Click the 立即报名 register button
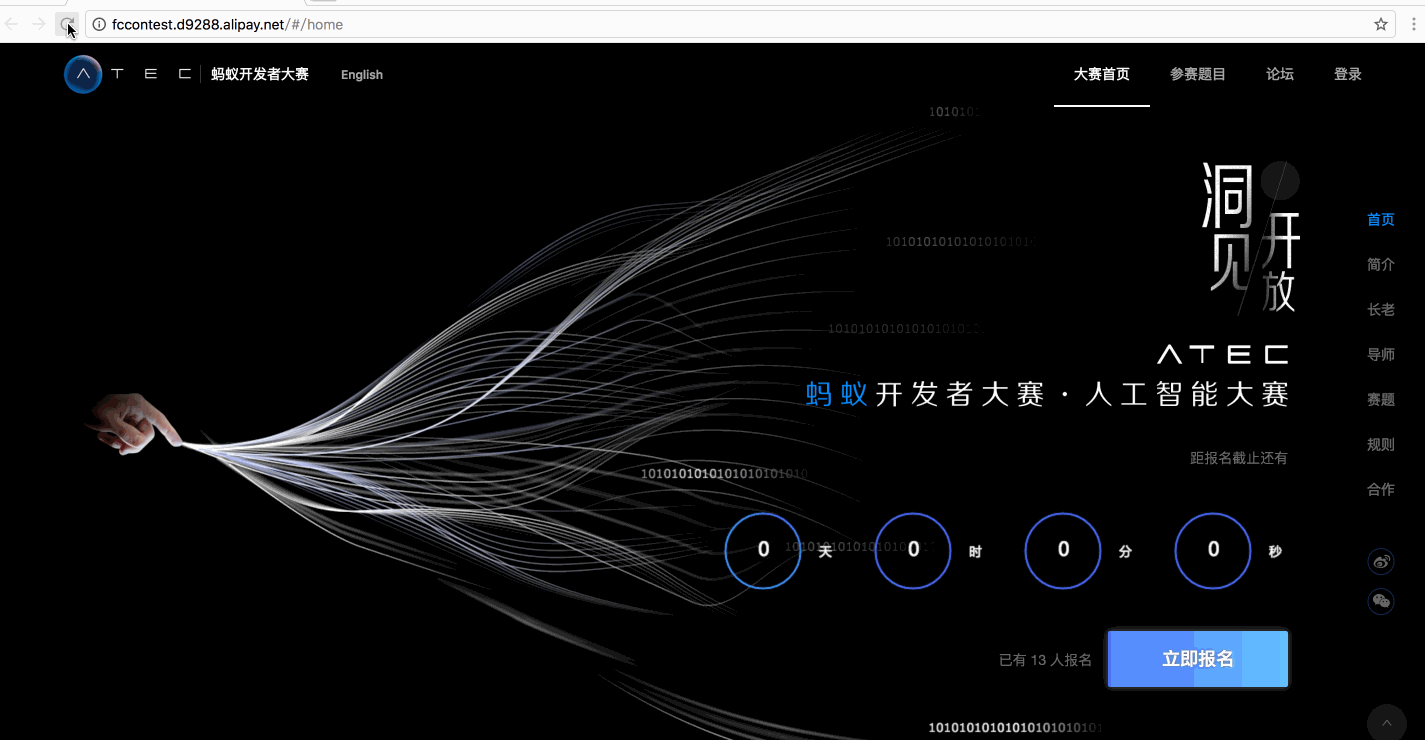1425x740 pixels. [1198, 659]
